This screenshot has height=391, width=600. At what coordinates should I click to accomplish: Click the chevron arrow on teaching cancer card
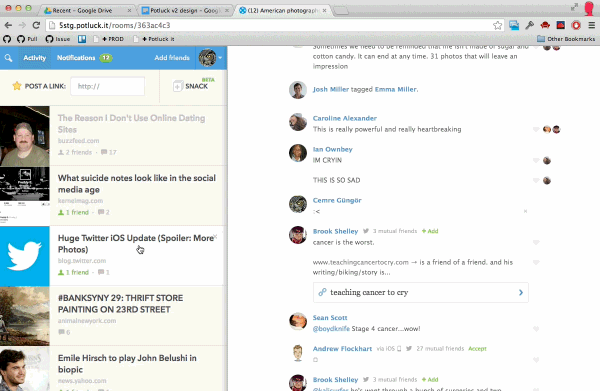(x=521, y=293)
